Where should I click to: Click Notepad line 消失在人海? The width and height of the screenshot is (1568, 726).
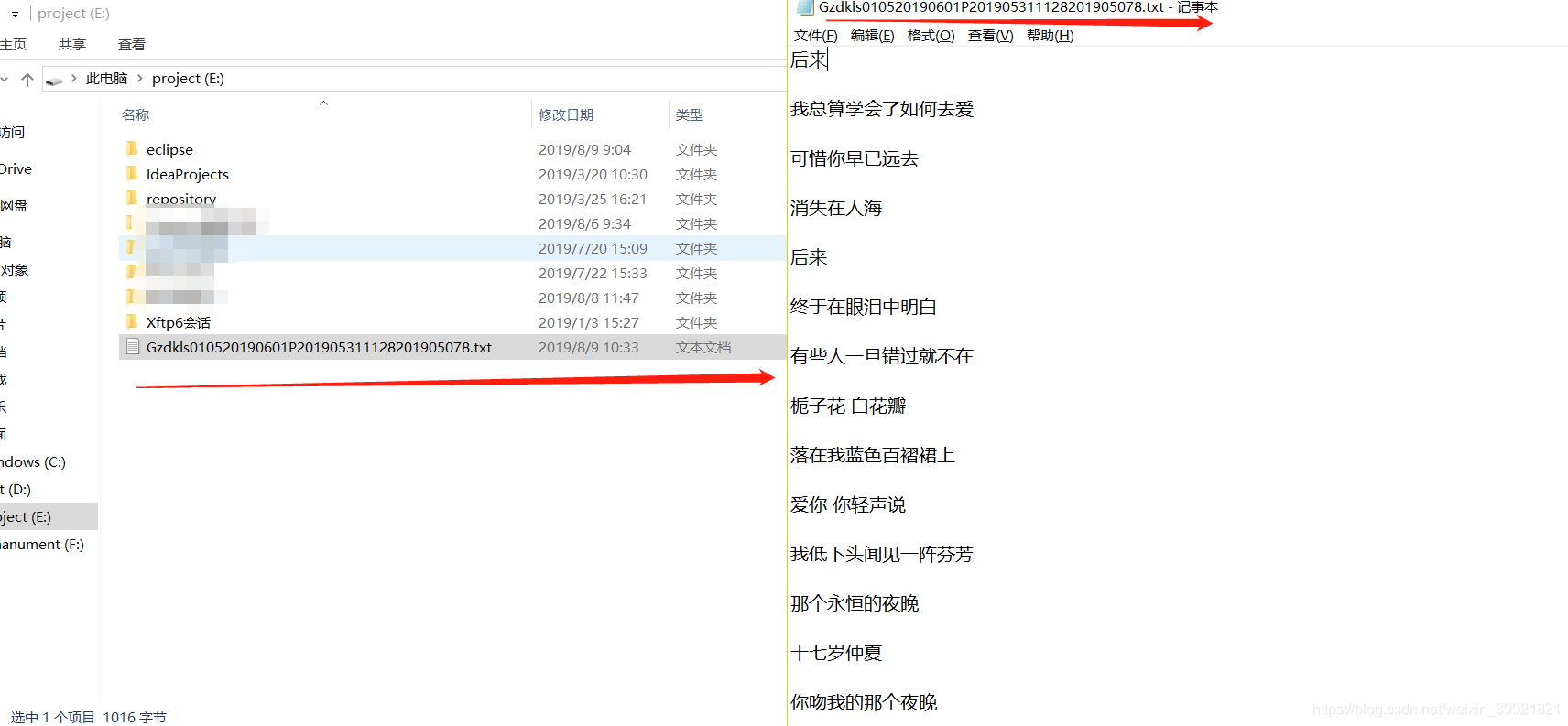[x=836, y=208]
